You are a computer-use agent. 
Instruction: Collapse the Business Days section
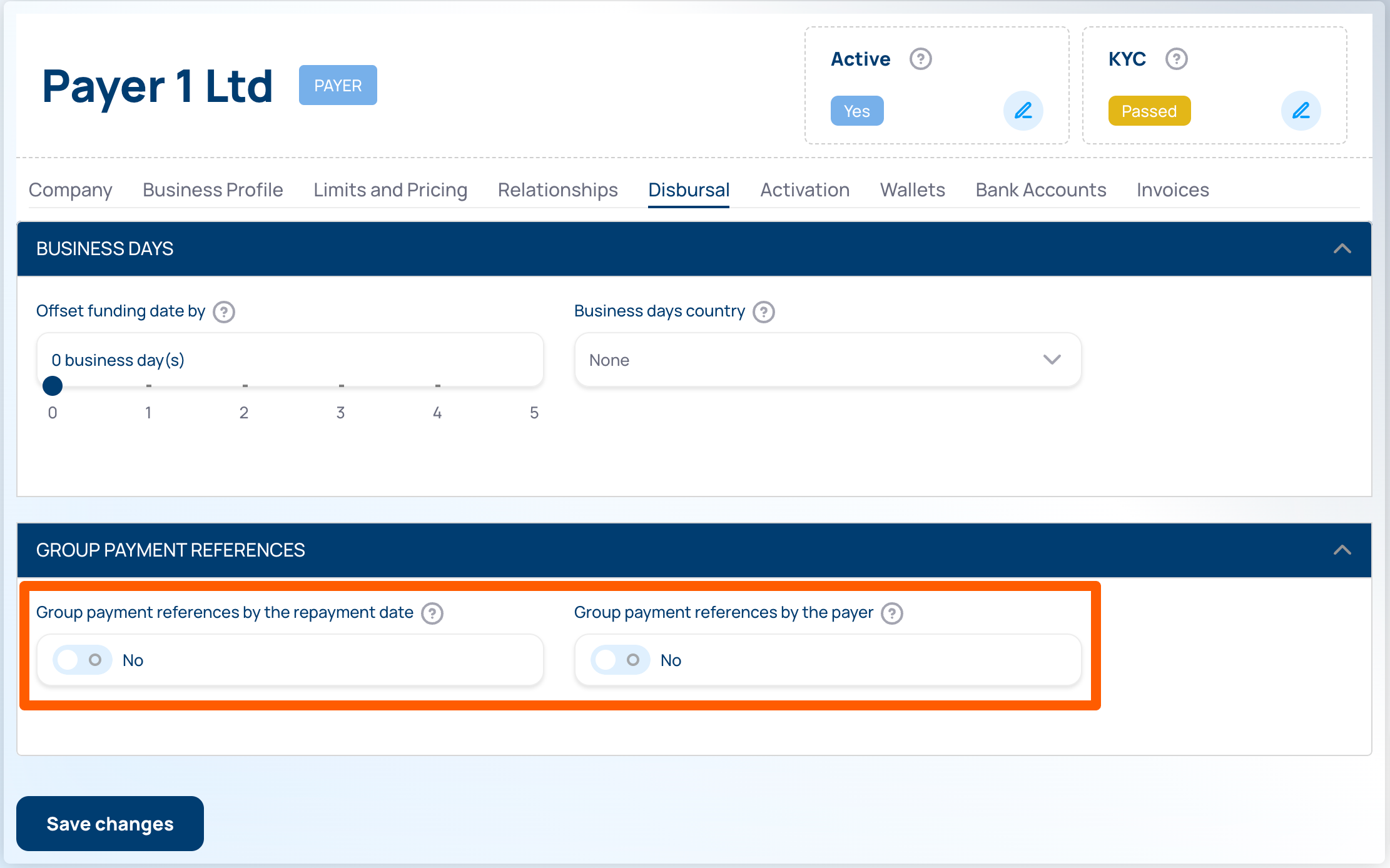1342,248
